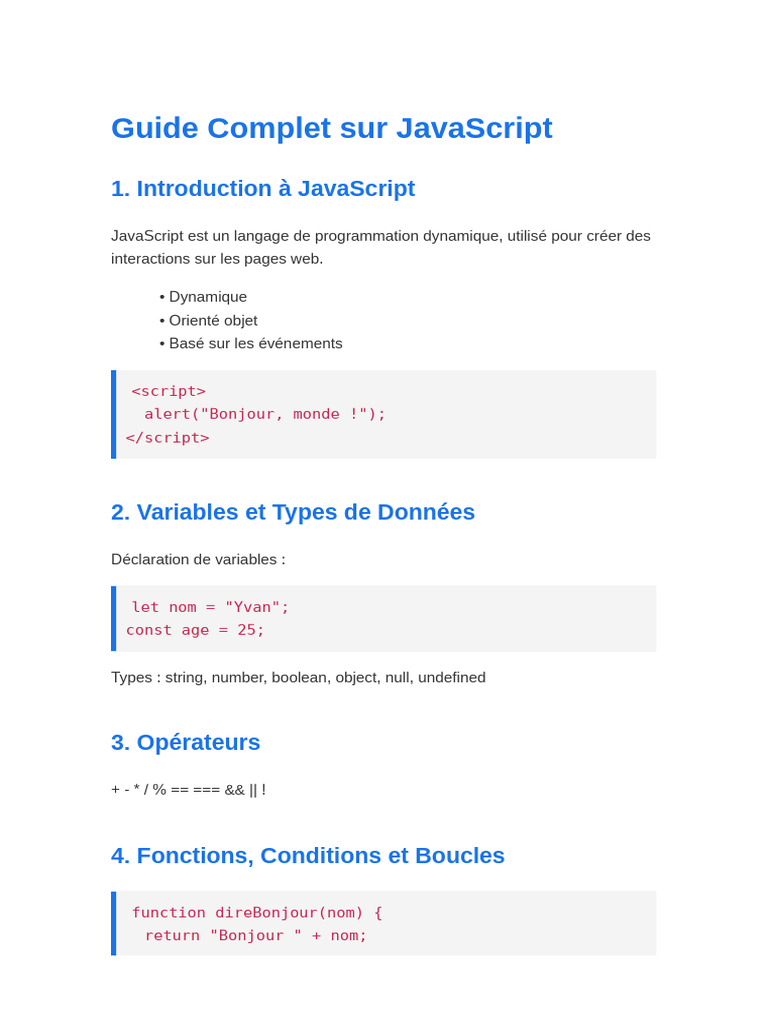Click the code line let nom = "Yvan"
The width and height of the screenshot is (768, 1024).
210,607
